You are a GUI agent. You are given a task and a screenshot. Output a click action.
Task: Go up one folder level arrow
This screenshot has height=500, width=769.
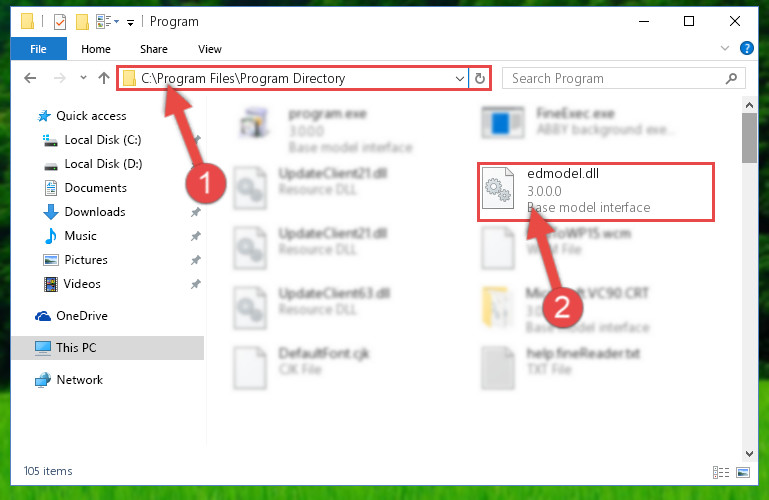pyautogui.click(x=103, y=78)
